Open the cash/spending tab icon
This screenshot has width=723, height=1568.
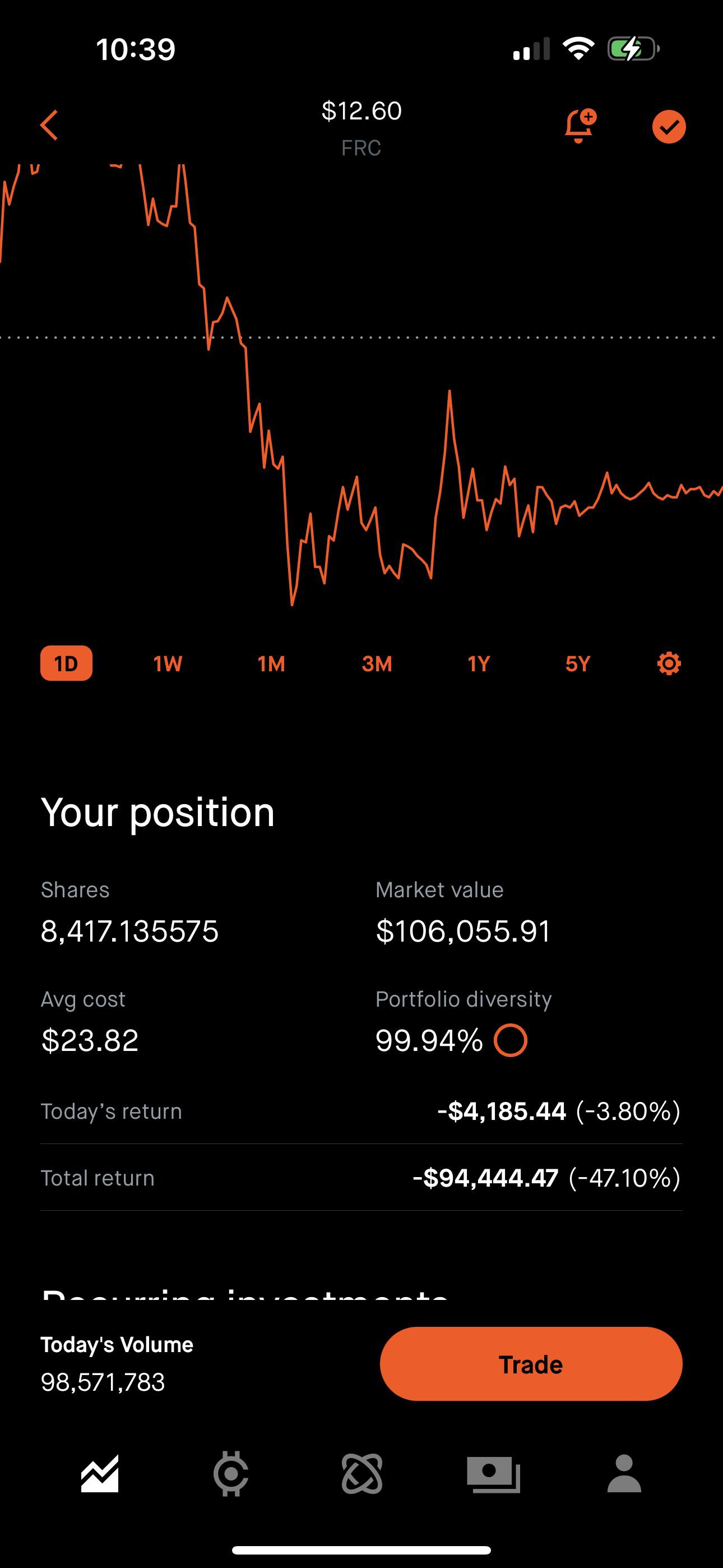(493, 1474)
